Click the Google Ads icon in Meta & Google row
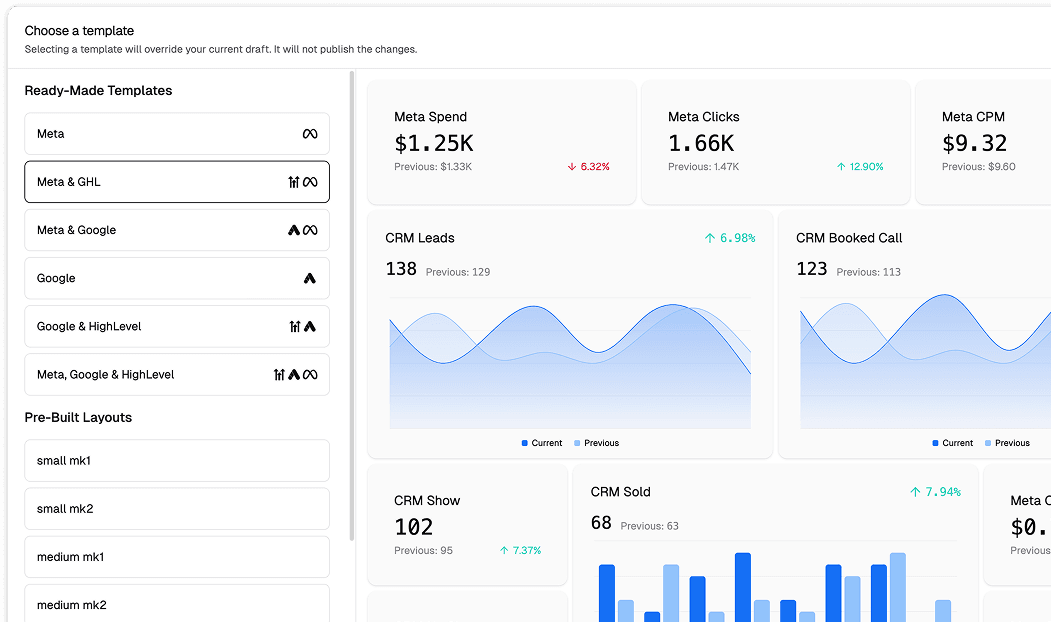1051x622 pixels. [294, 230]
